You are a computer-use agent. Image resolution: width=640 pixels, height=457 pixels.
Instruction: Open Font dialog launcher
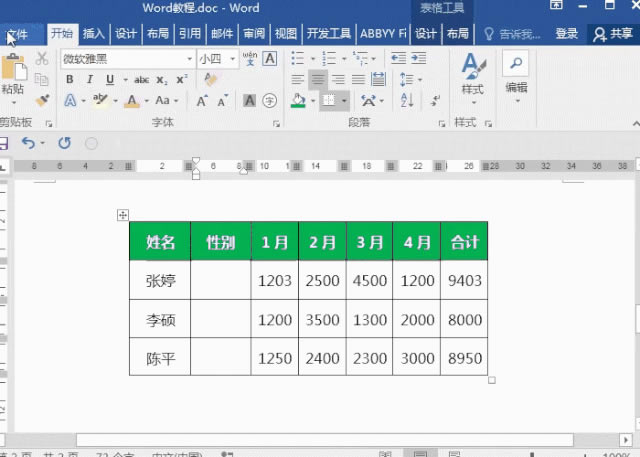(x=276, y=124)
